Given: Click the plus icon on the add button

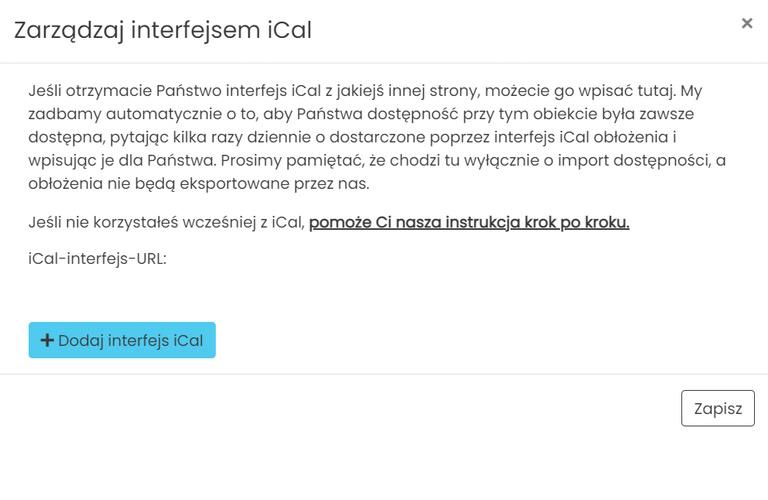Looking at the screenshot, I should pyautogui.click(x=46, y=340).
